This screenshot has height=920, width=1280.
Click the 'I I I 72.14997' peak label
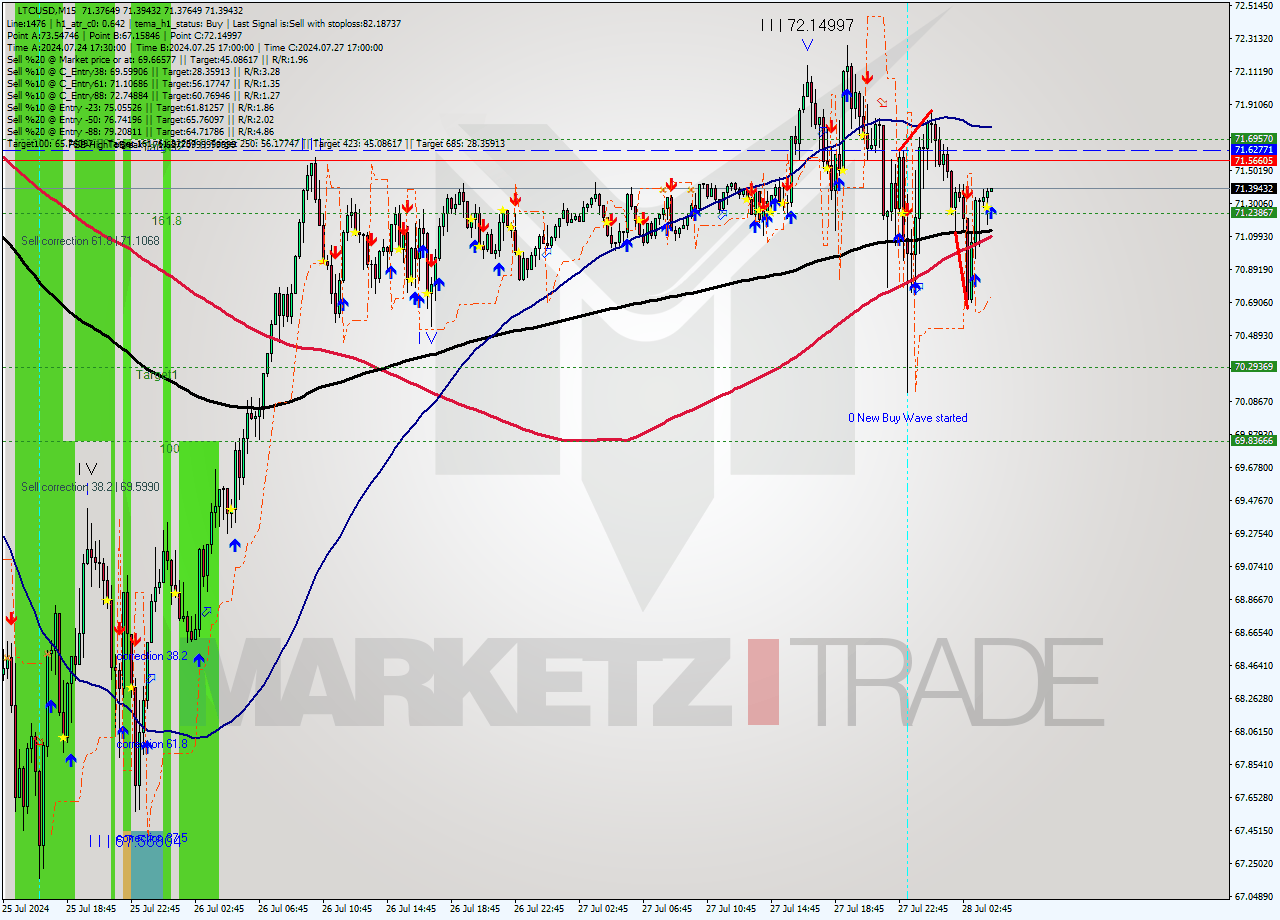806,25
